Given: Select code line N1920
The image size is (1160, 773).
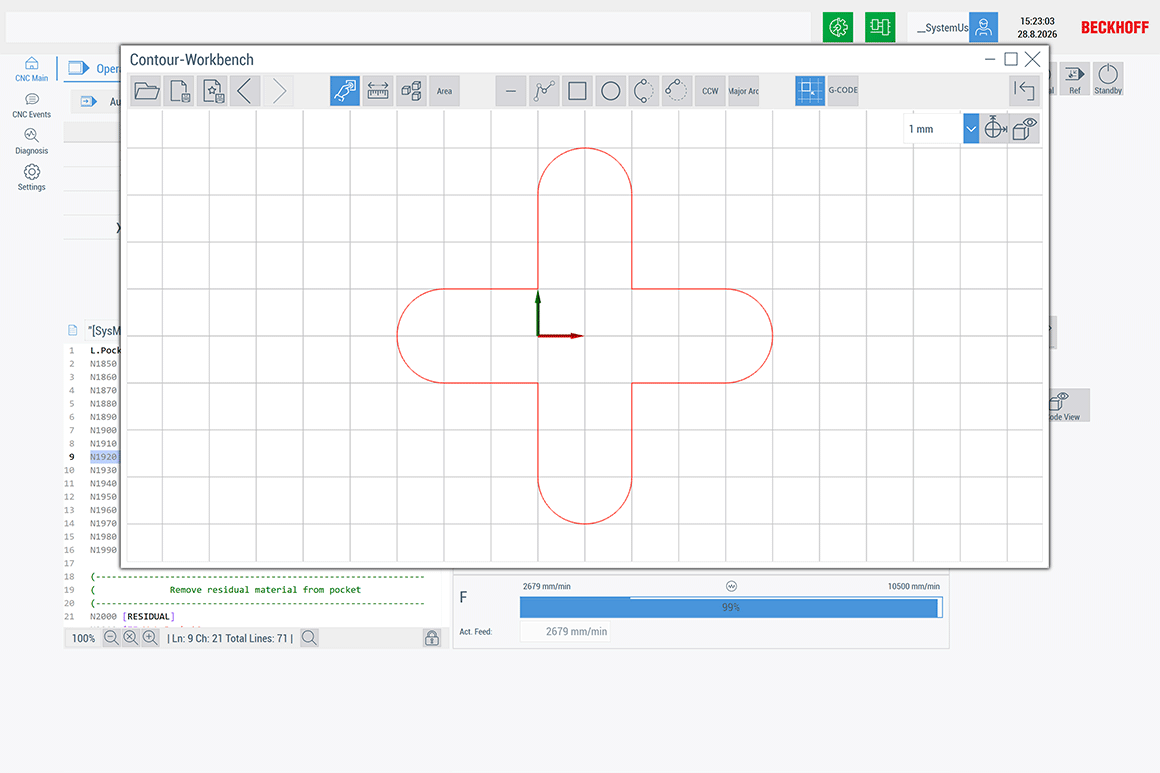Looking at the screenshot, I should click(x=104, y=456).
